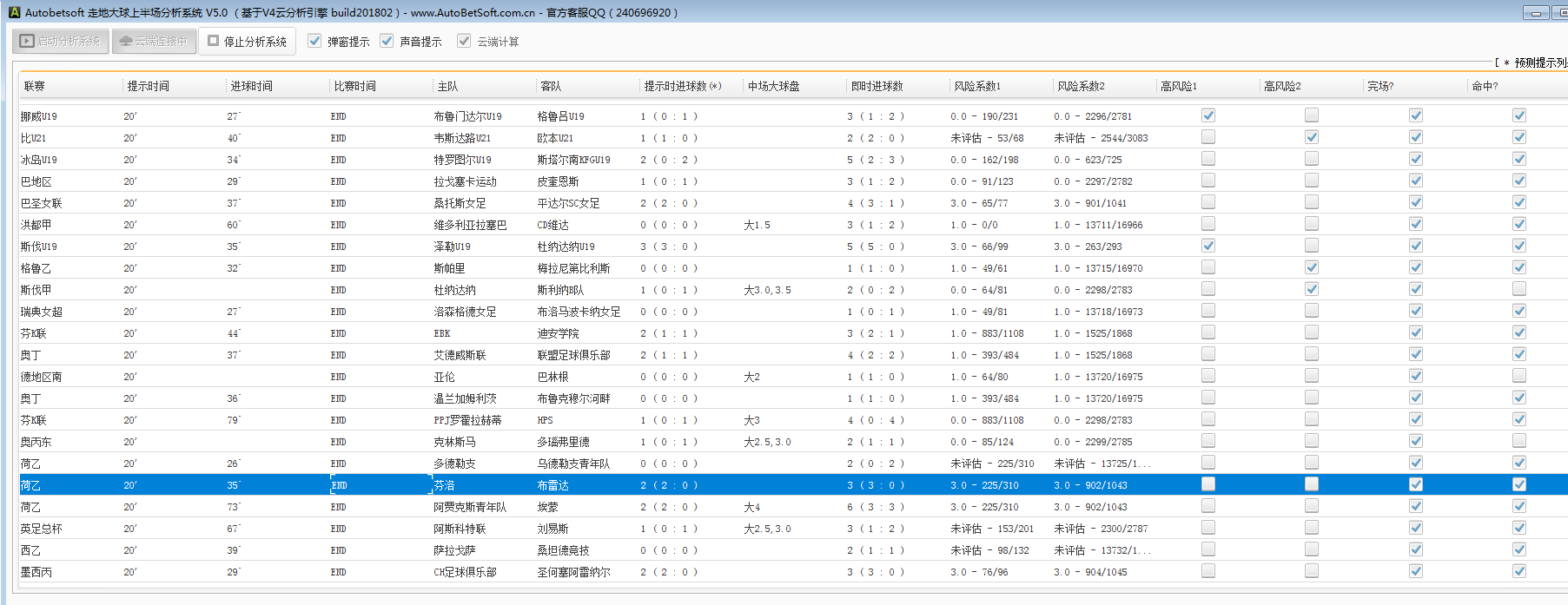Uncheck 高风险2 in the 韦斯达路U21 row
This screenshot has width=1568, height=605.
tap(1311, 137)
